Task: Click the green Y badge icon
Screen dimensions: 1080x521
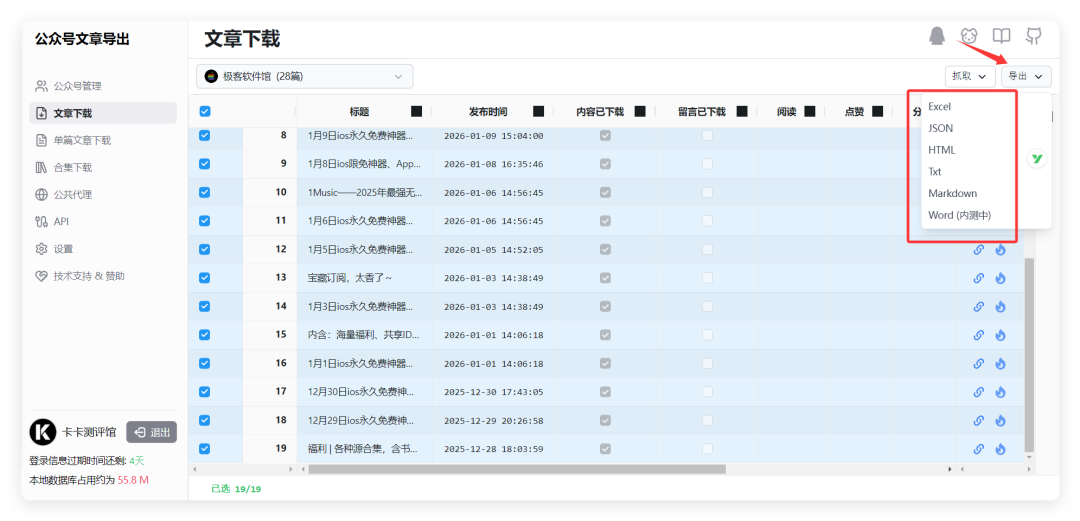Action: (1037, 159)
